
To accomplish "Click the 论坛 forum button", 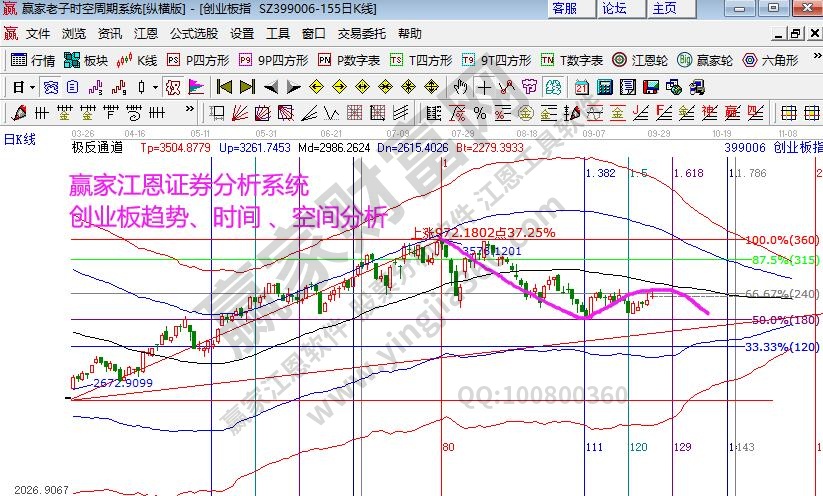I will [614, 9].
